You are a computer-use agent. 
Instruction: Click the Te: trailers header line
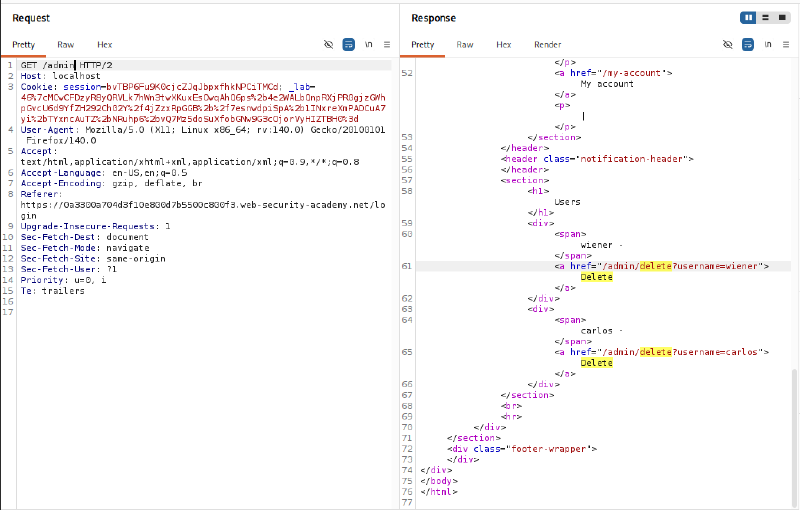[52, 290]
